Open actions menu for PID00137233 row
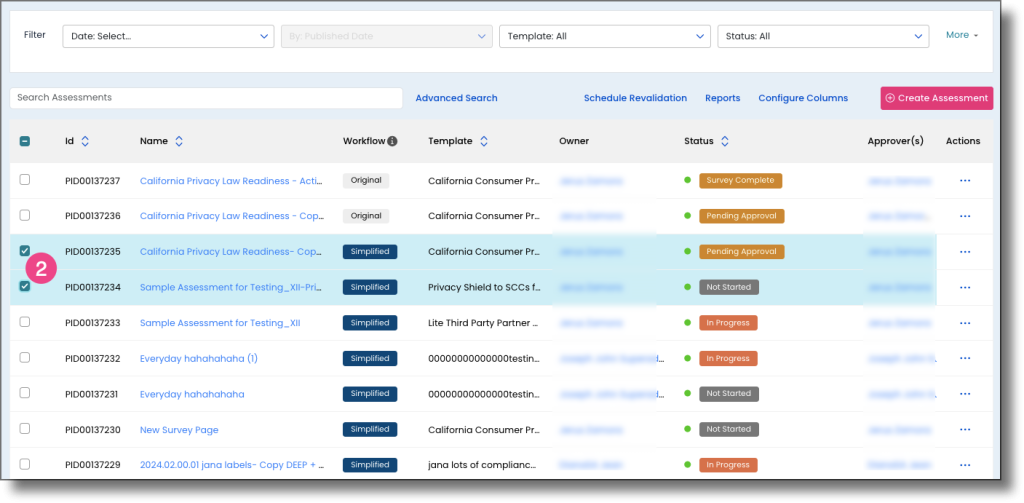This screenshot has height=503, width=1024. 965,323
